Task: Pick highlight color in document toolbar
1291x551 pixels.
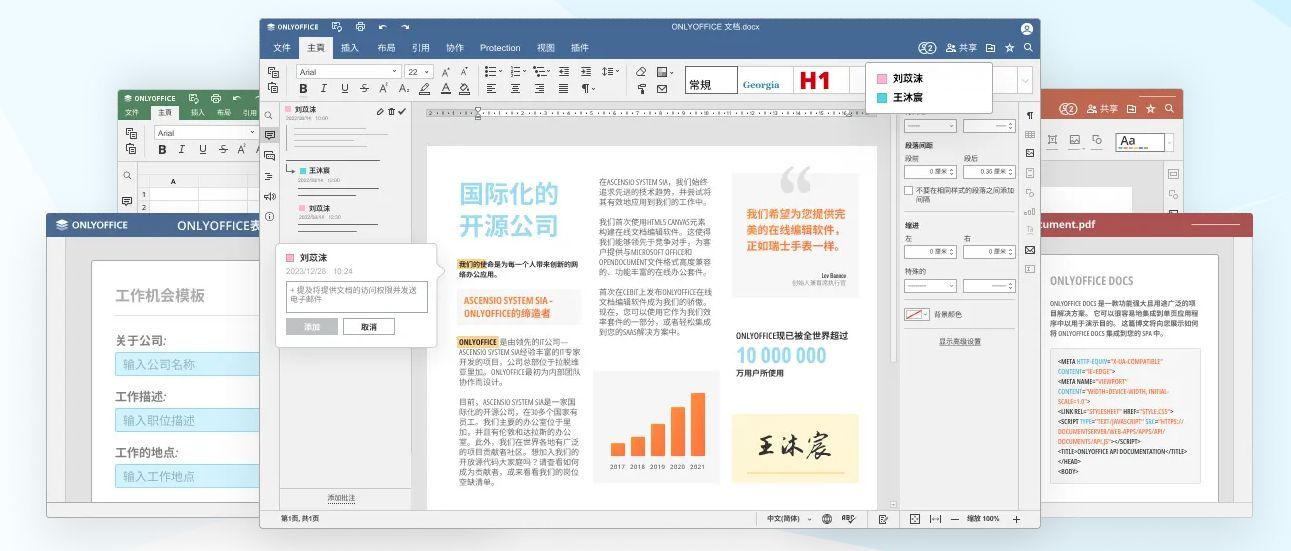Action: [x=424, y=89]
